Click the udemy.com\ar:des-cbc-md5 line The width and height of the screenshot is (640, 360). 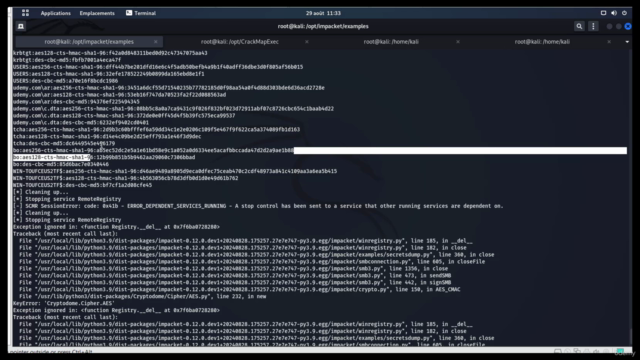click(x=76, y=102)
